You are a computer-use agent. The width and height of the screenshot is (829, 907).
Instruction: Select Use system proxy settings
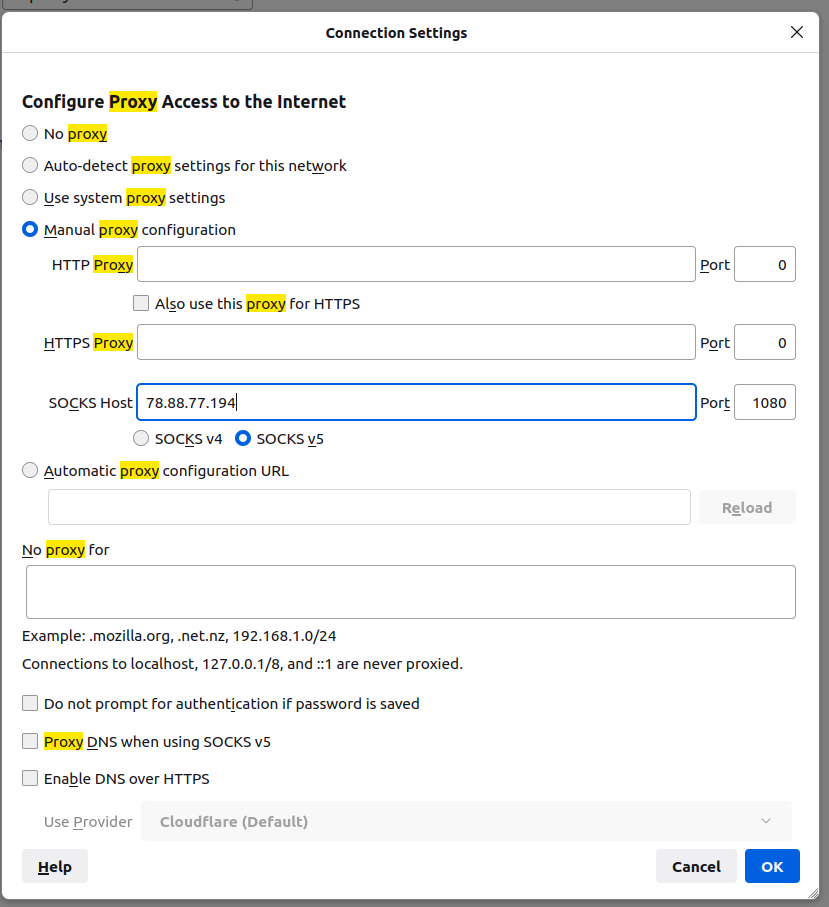pyautogui.click(x=31, y=198)
